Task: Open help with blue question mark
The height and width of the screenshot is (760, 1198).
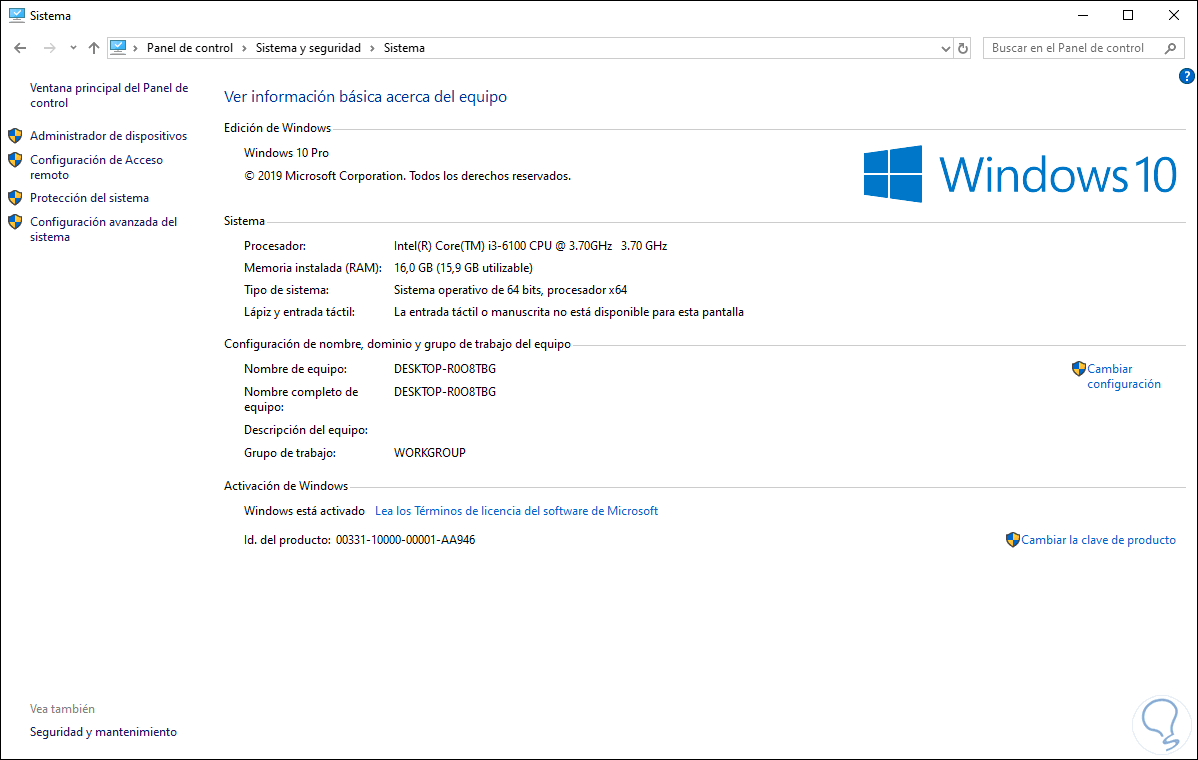Action: coord(1187,76)
